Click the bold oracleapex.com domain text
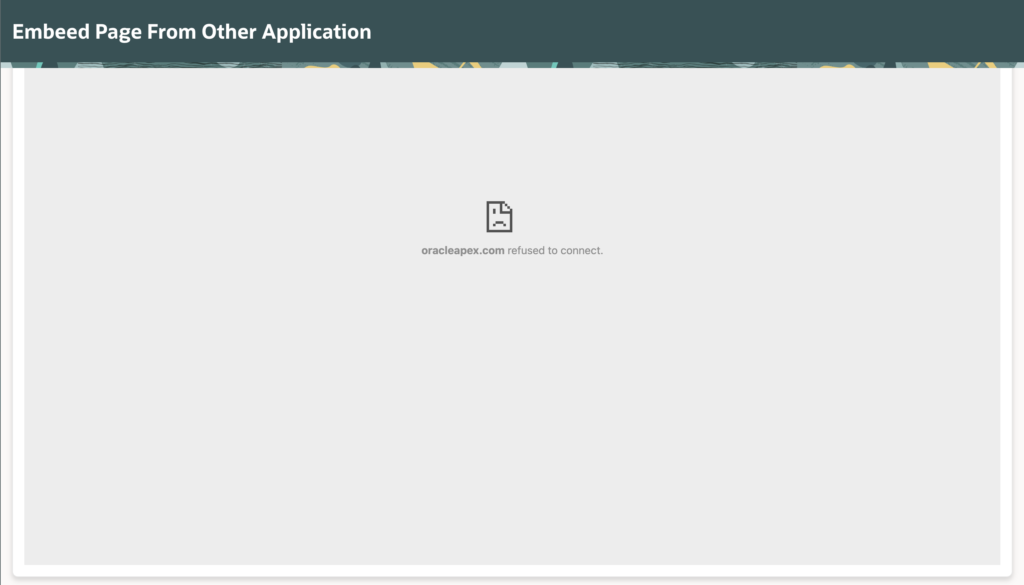The image size is (1024, 585). click(x=462, y=250)
